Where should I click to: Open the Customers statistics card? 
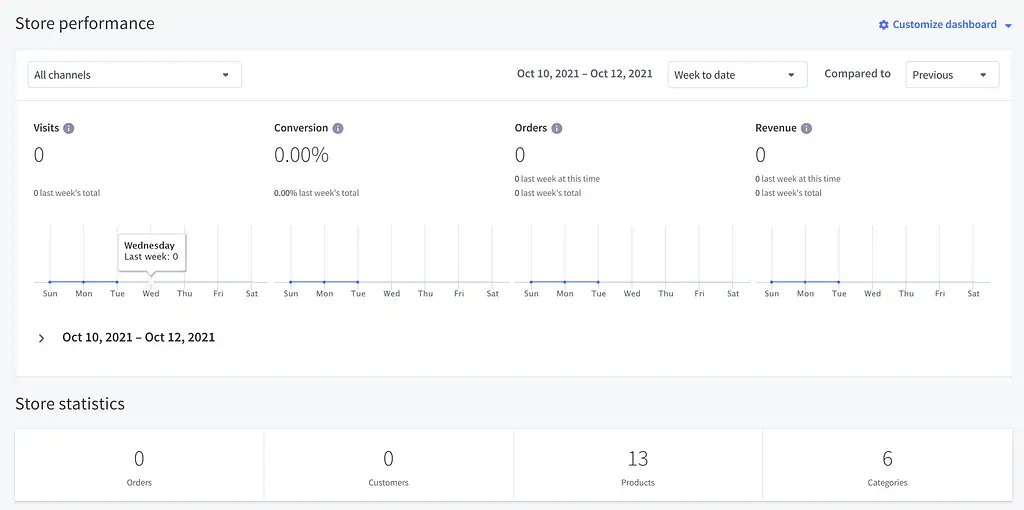coord(388,466)
